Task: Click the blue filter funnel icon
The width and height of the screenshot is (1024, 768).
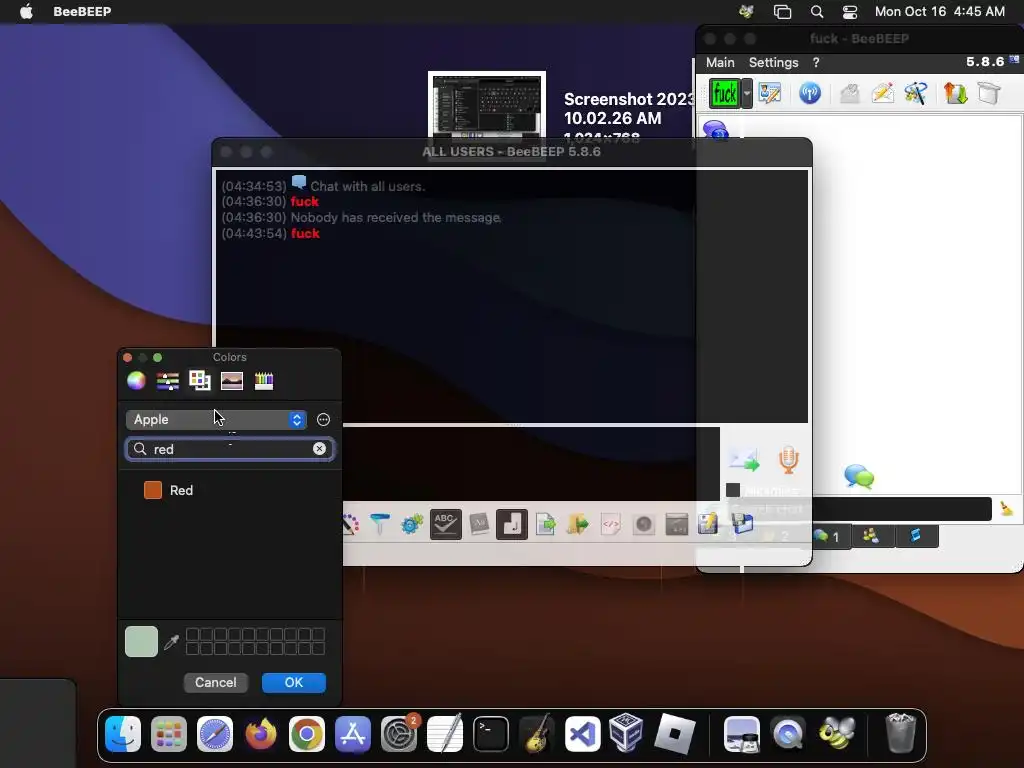Action: point(379,524)
